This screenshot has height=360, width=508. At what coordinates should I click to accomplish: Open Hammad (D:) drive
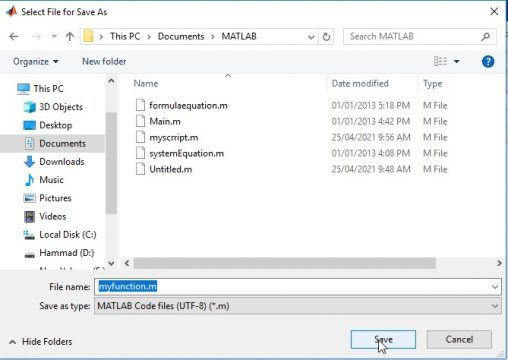67,253
